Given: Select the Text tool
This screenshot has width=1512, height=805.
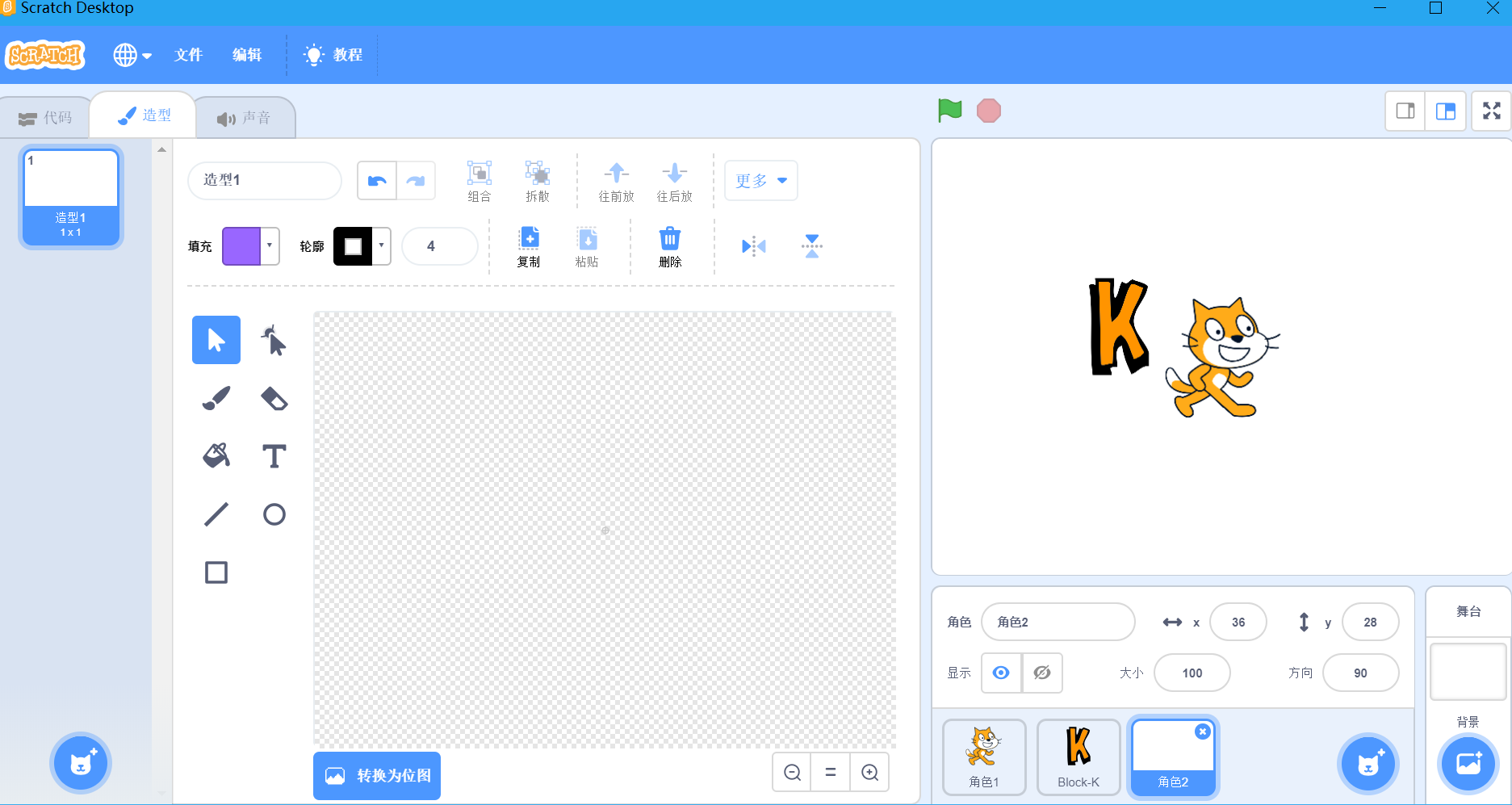Looking at the screenshot, I should [x=274, y=456].
